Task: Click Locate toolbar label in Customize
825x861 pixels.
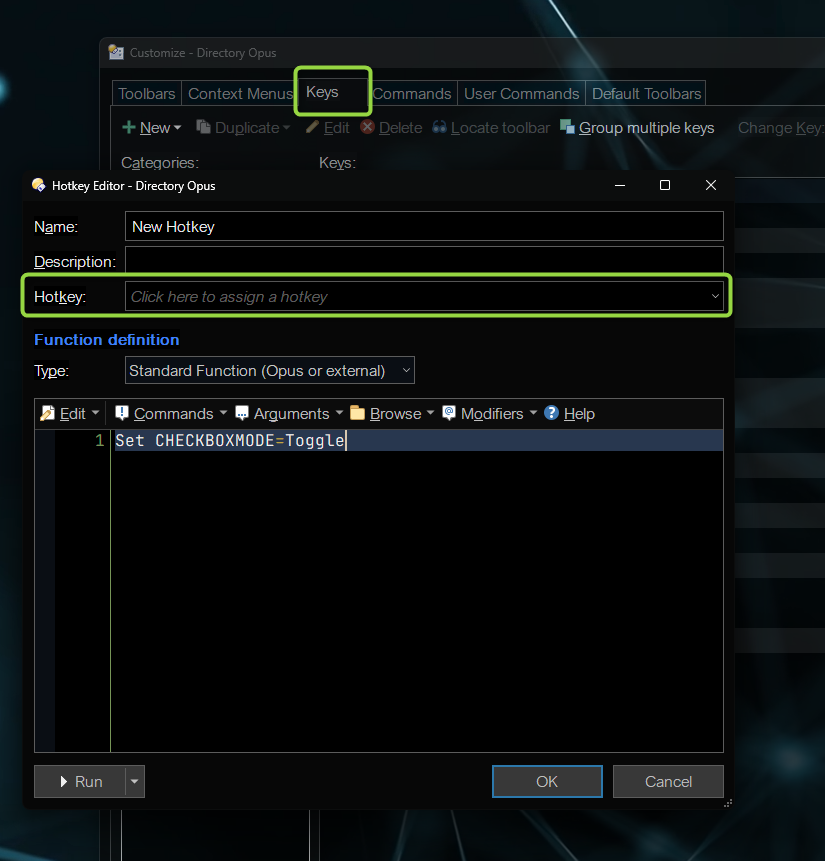Action: point(500,127)
